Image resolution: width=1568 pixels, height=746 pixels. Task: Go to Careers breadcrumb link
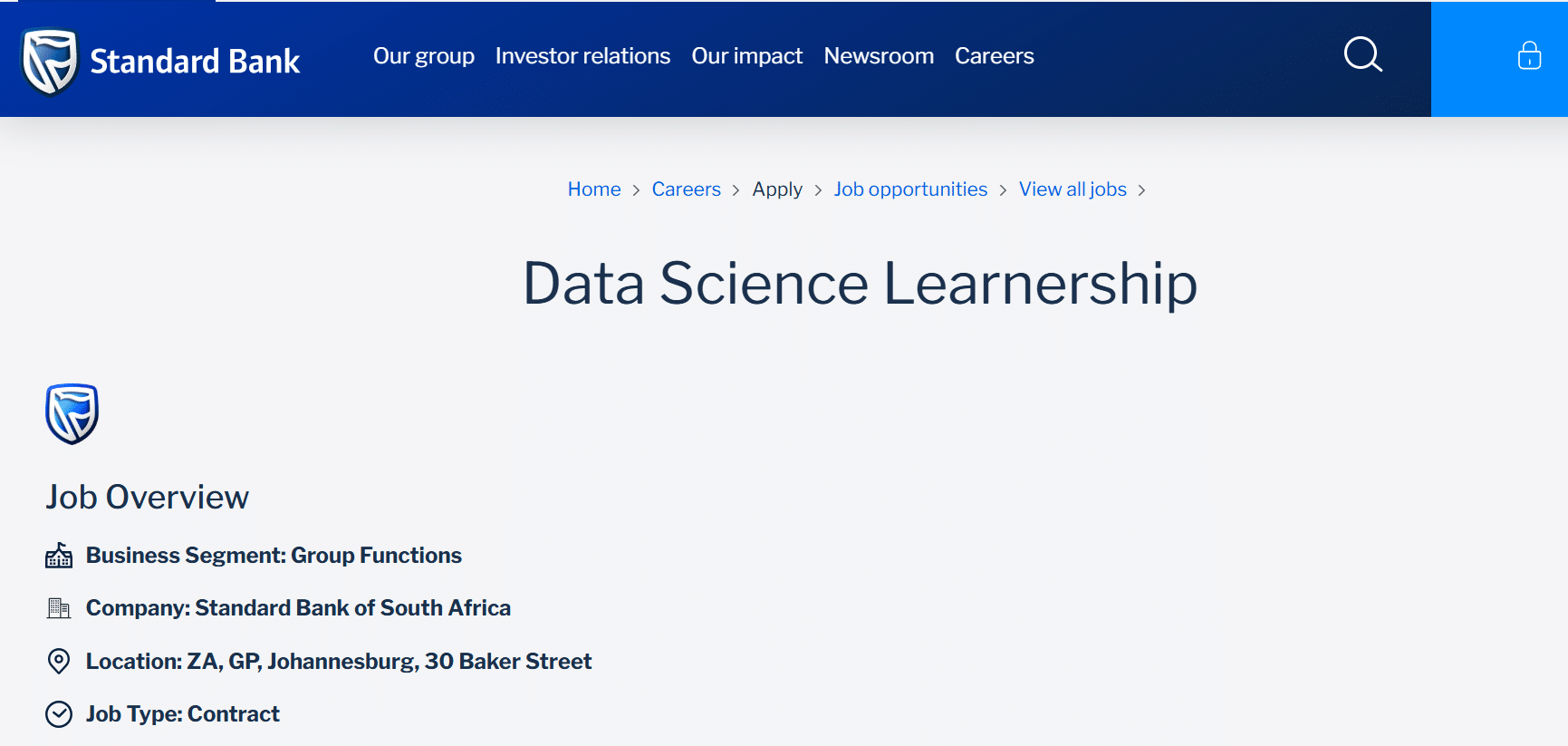(687, 189)
